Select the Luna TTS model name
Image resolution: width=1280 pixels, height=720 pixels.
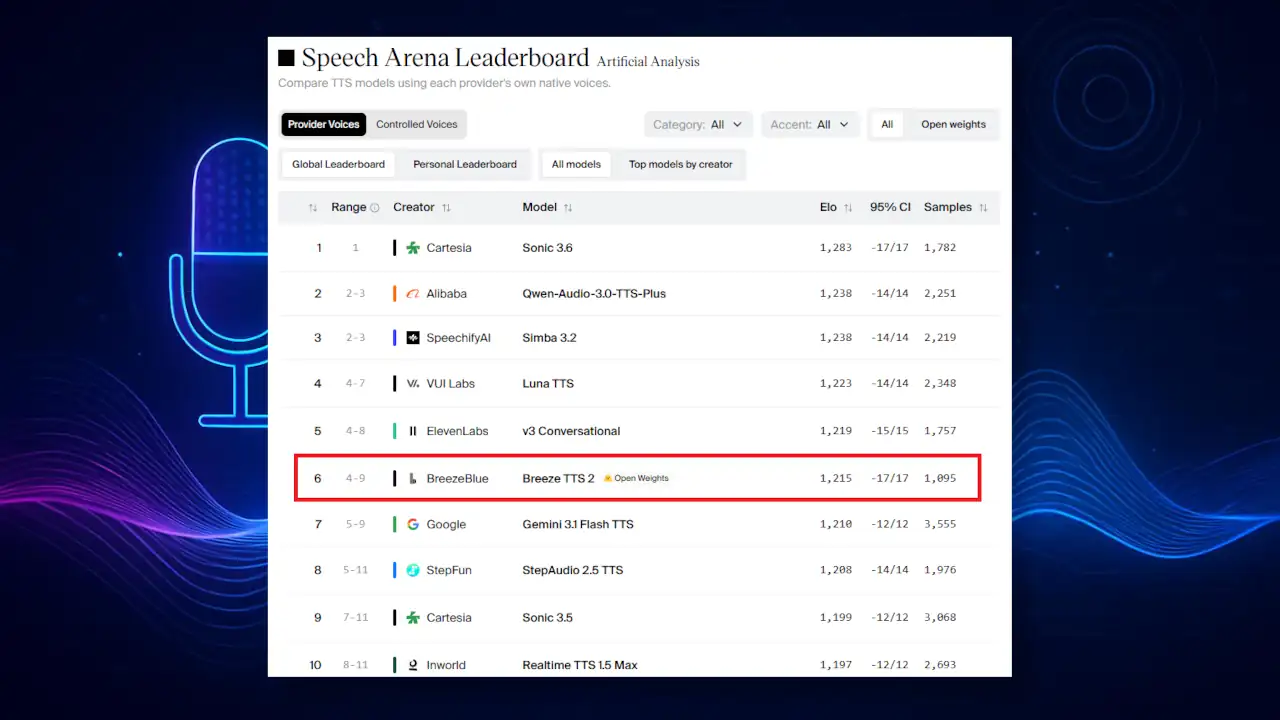point(548,384)
